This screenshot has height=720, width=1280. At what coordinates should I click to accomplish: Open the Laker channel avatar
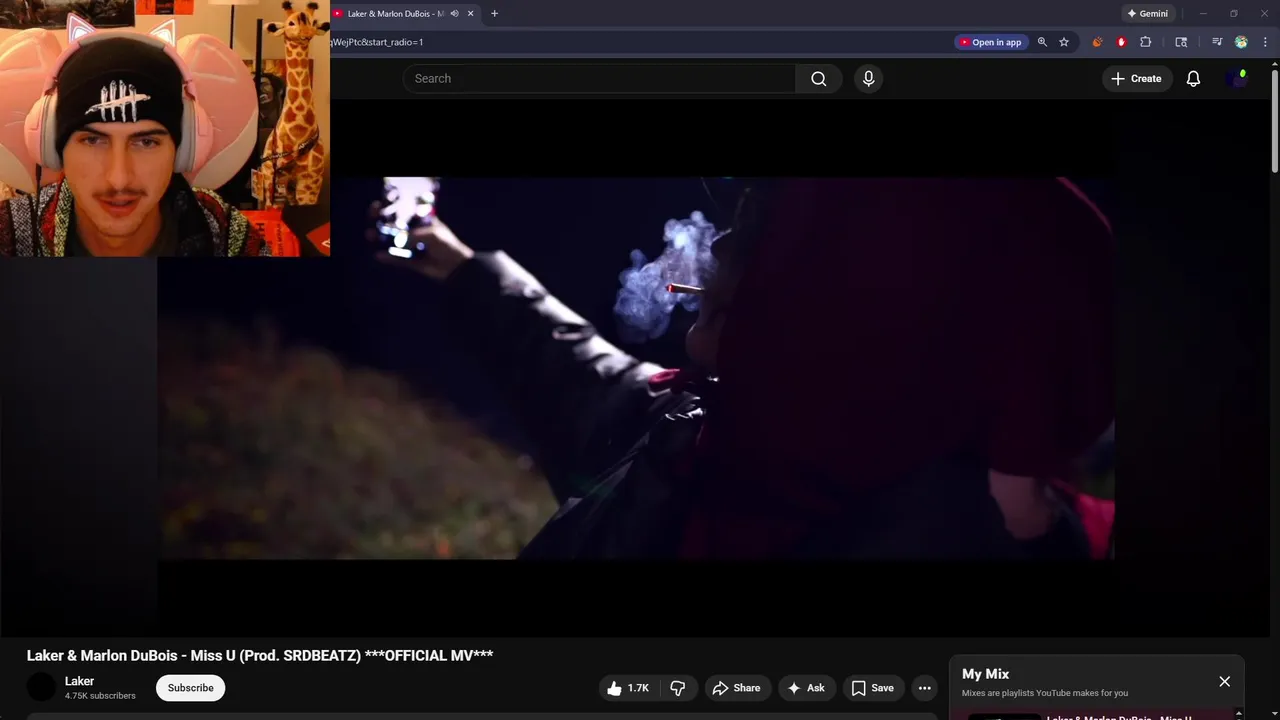point(41,688)
